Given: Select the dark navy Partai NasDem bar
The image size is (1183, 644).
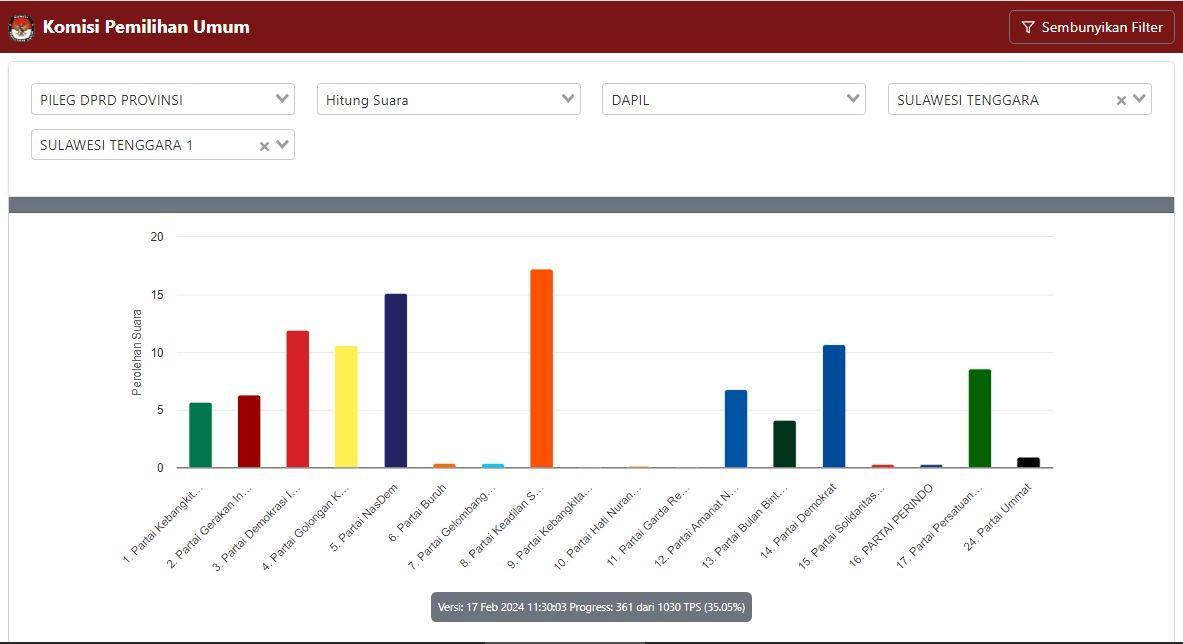Looking at the screenshot, I should click(396, 381).
